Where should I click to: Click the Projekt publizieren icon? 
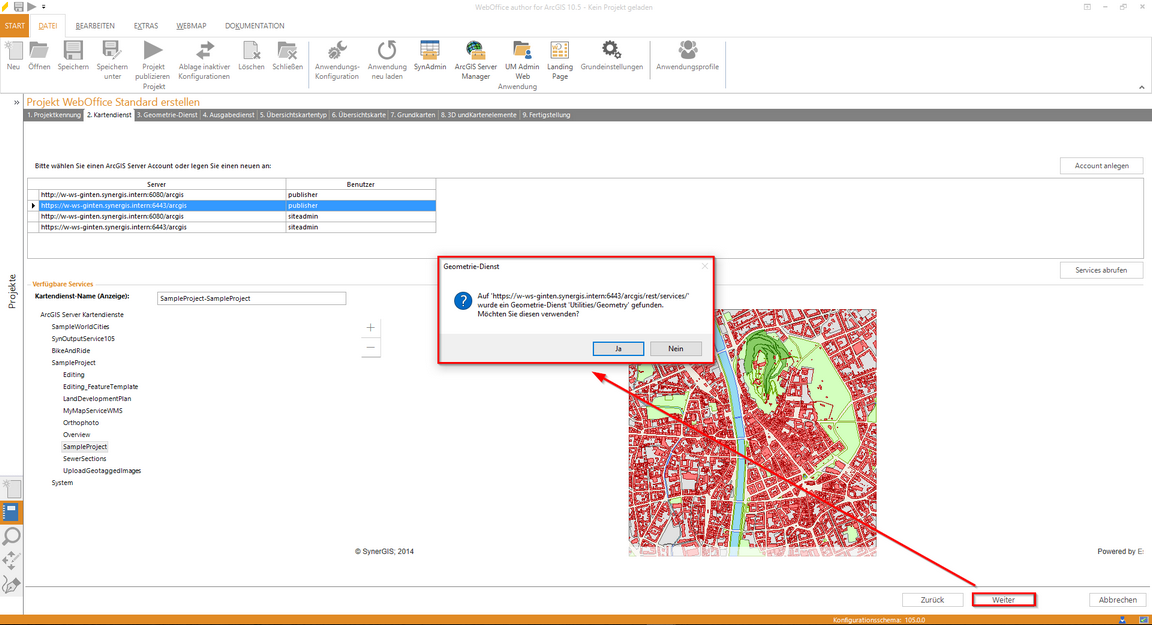click(x=153, y=50)
